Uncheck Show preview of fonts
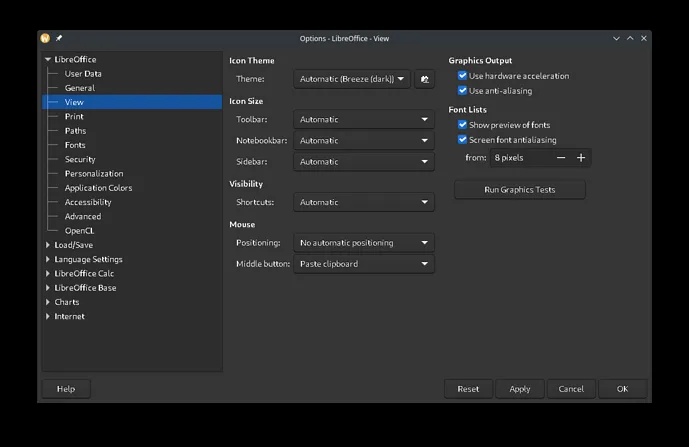Screen dimensions: 689x447 463,125
